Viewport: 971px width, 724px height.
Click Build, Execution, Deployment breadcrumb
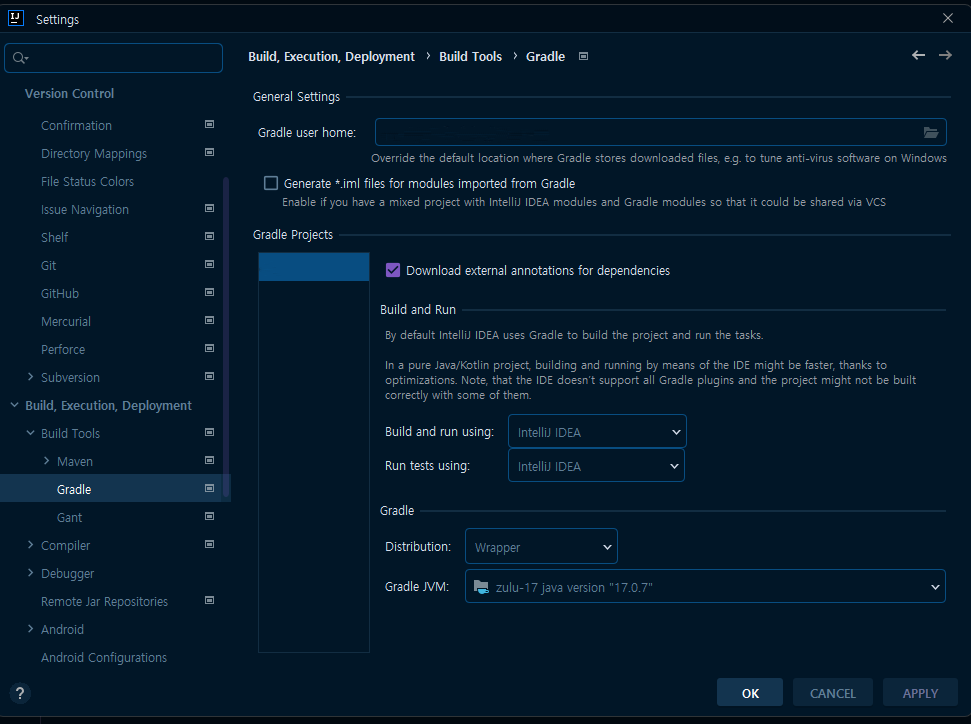(x=331, y=56)
